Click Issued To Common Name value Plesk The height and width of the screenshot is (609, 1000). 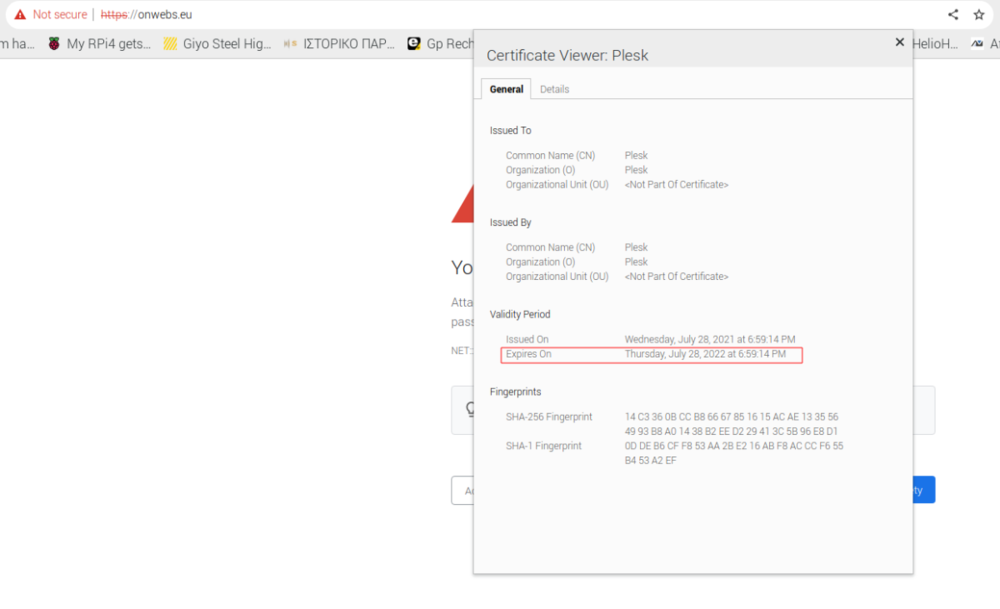(x=636, y=155)
